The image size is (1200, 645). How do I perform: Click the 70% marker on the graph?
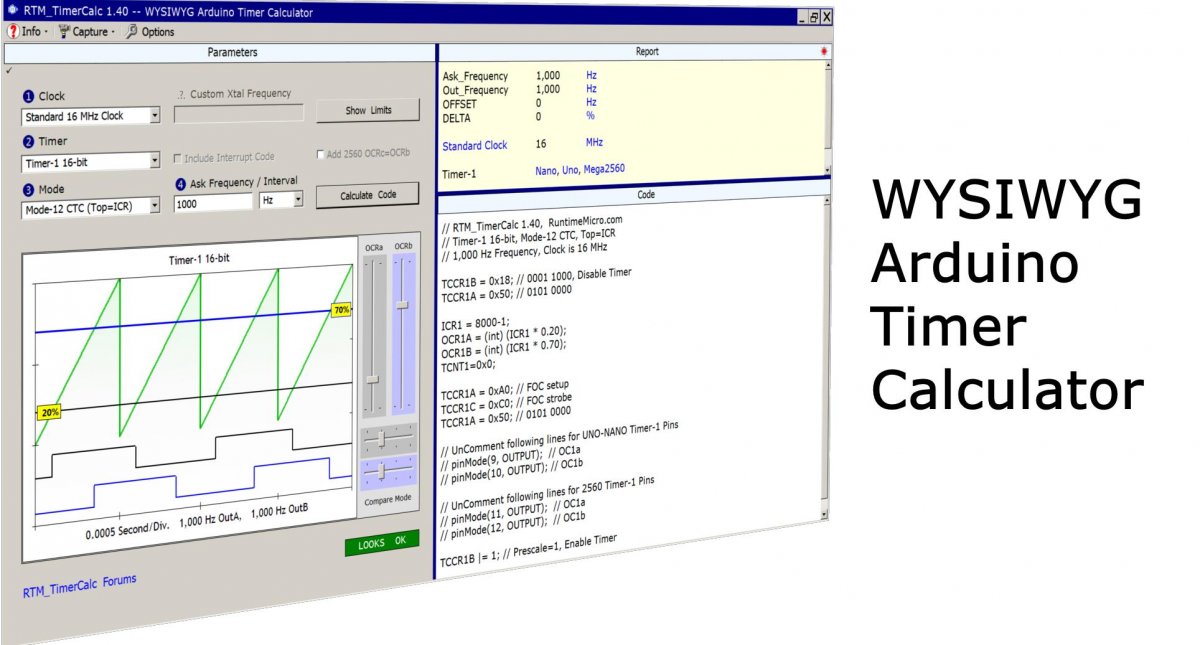[342, 310]
